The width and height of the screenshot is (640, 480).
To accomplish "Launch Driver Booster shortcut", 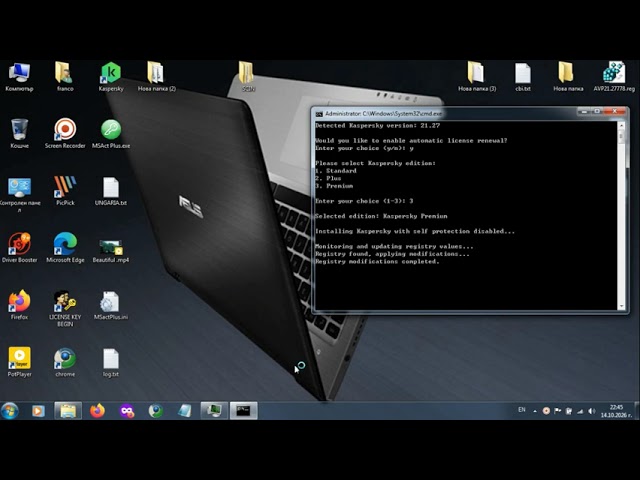I will (19, 248).
